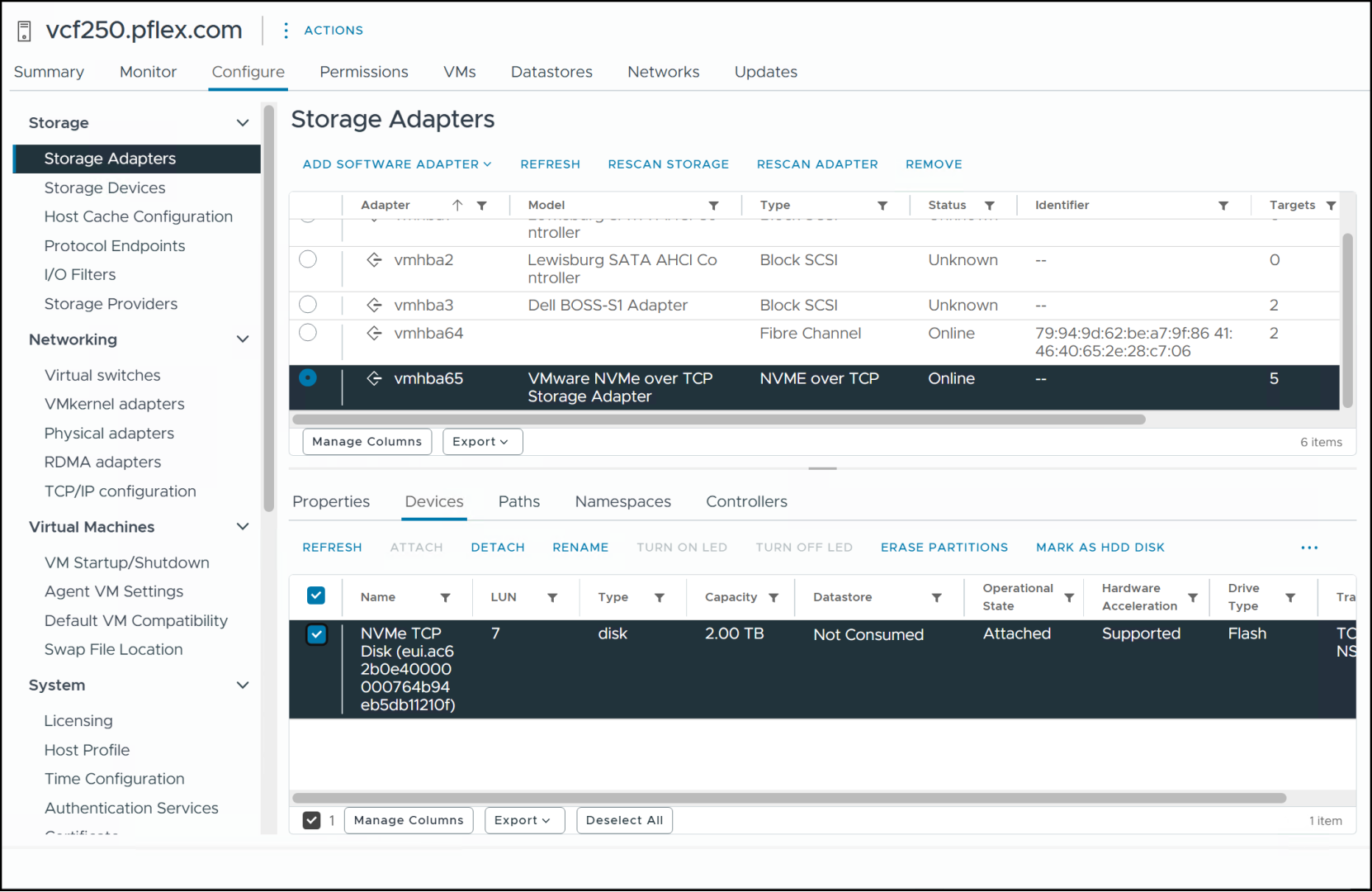Click the host icon beside vcf250.pflex.com

pyautogui.click(x=25, y=31)
